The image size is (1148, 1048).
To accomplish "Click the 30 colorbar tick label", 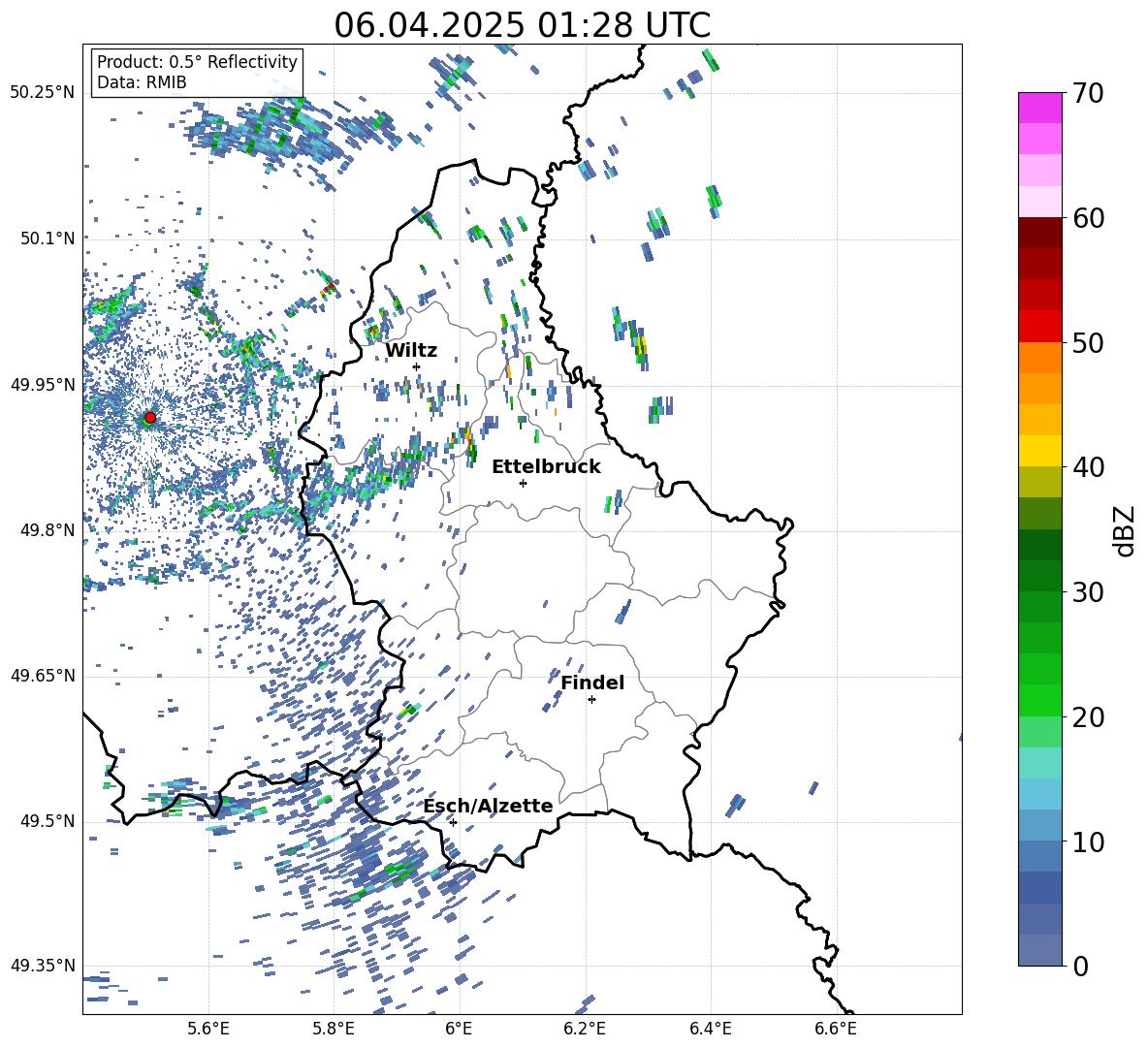I will (1087, 592).
